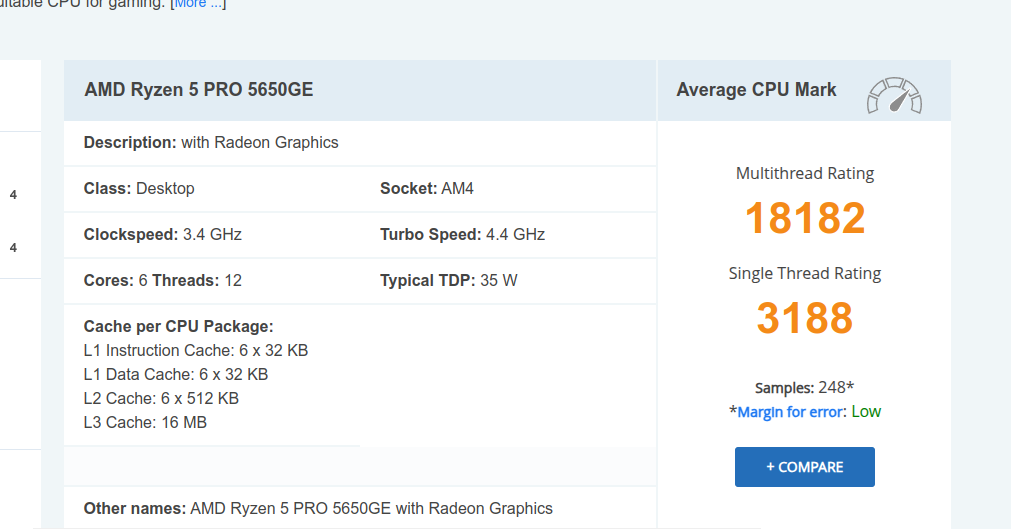Click the Class: Desktop entry
The image size is (1011, 529).
click(x=139, y=189)
